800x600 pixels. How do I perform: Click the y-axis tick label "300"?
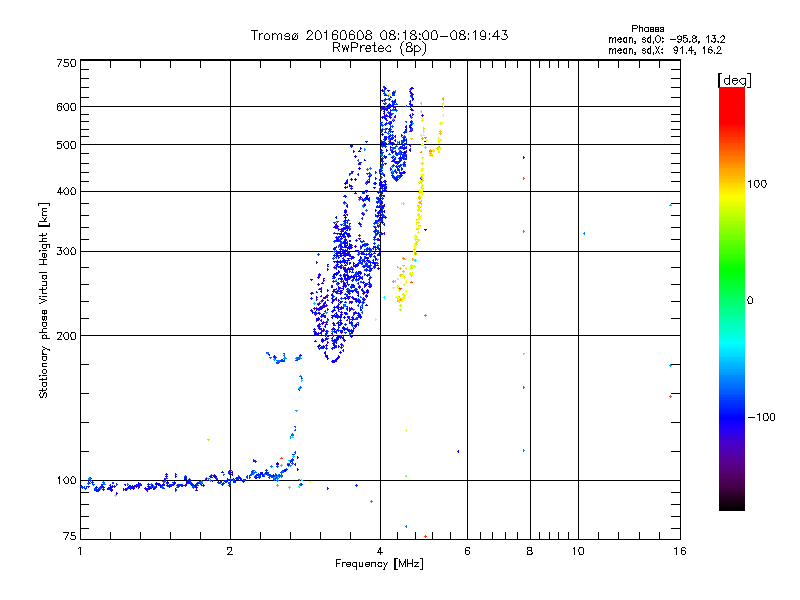[x=66, y=252]
